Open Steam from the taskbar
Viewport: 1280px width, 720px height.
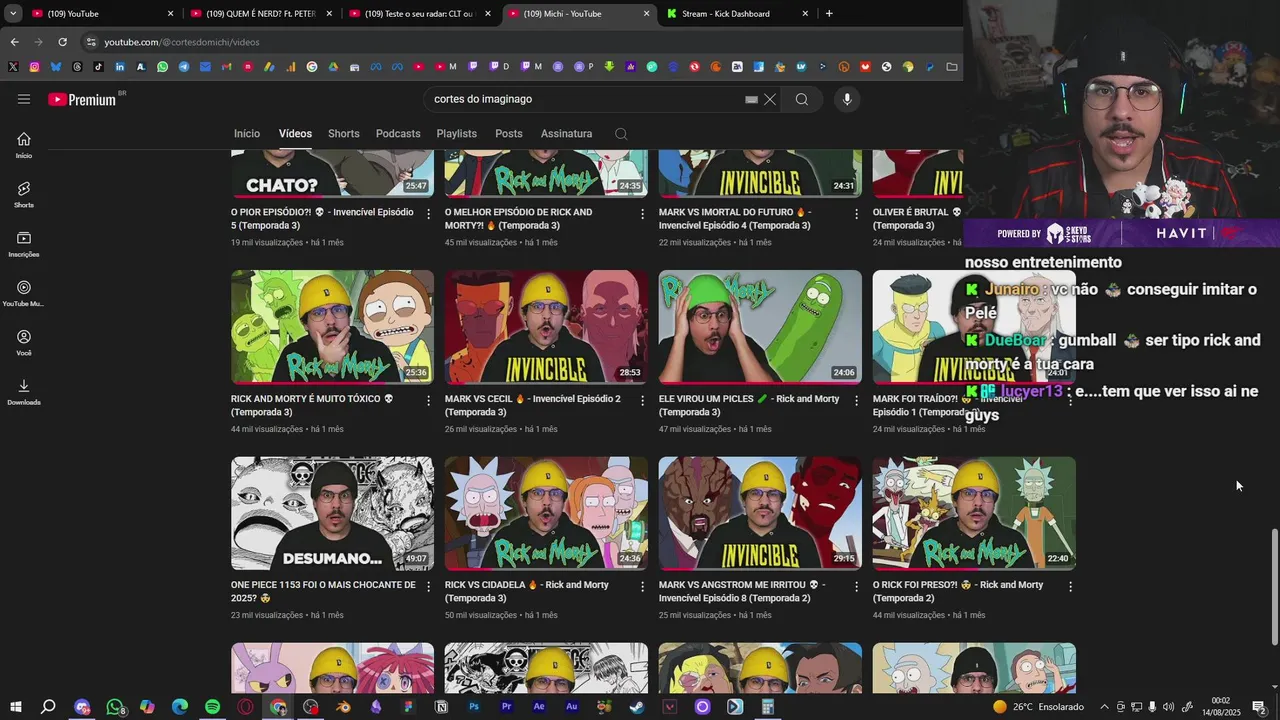pos(637,707)
